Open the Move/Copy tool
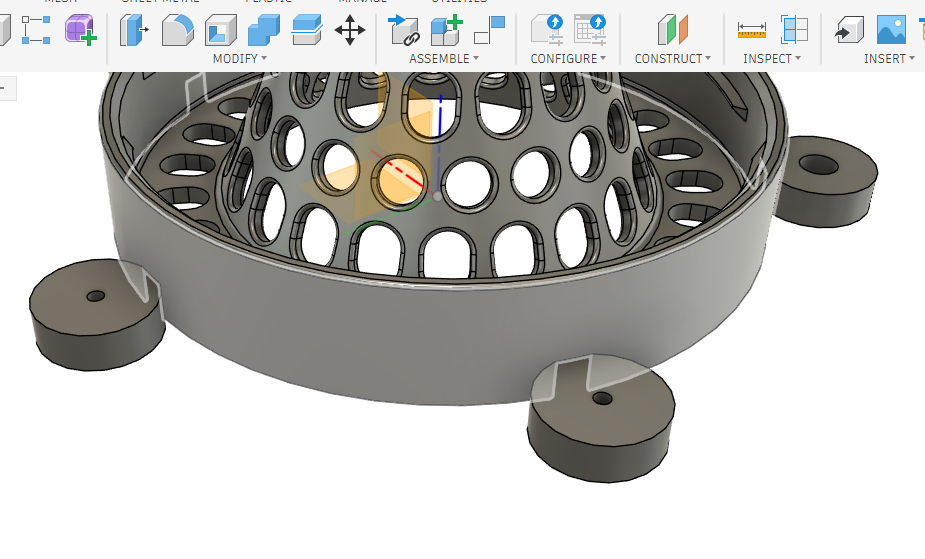Image resolution: width=925 pixels, height=559 pixels. tap(350, 30)
